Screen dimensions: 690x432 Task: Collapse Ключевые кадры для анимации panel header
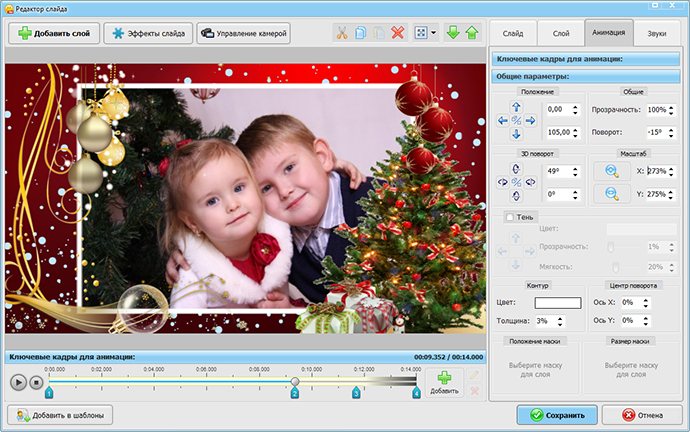coord(587,59)
